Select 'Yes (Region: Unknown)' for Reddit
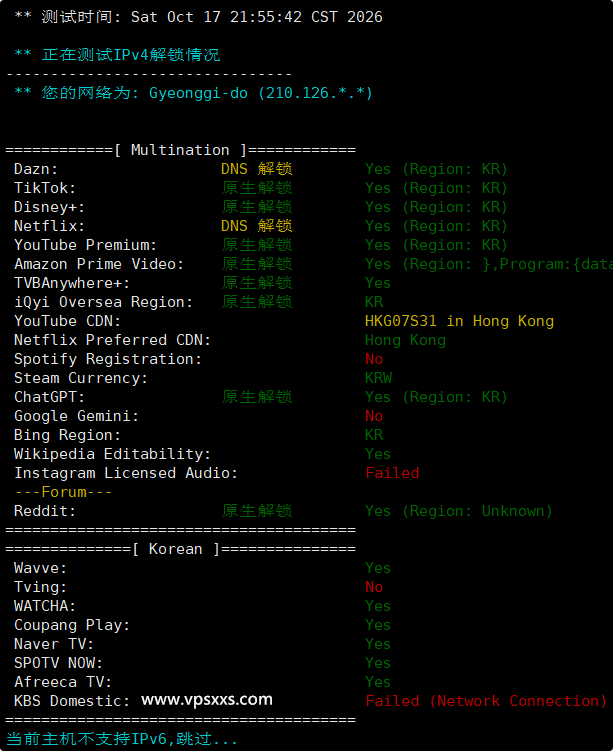The image size is (613, 751). pyautogui.click(x=458, y=511)
